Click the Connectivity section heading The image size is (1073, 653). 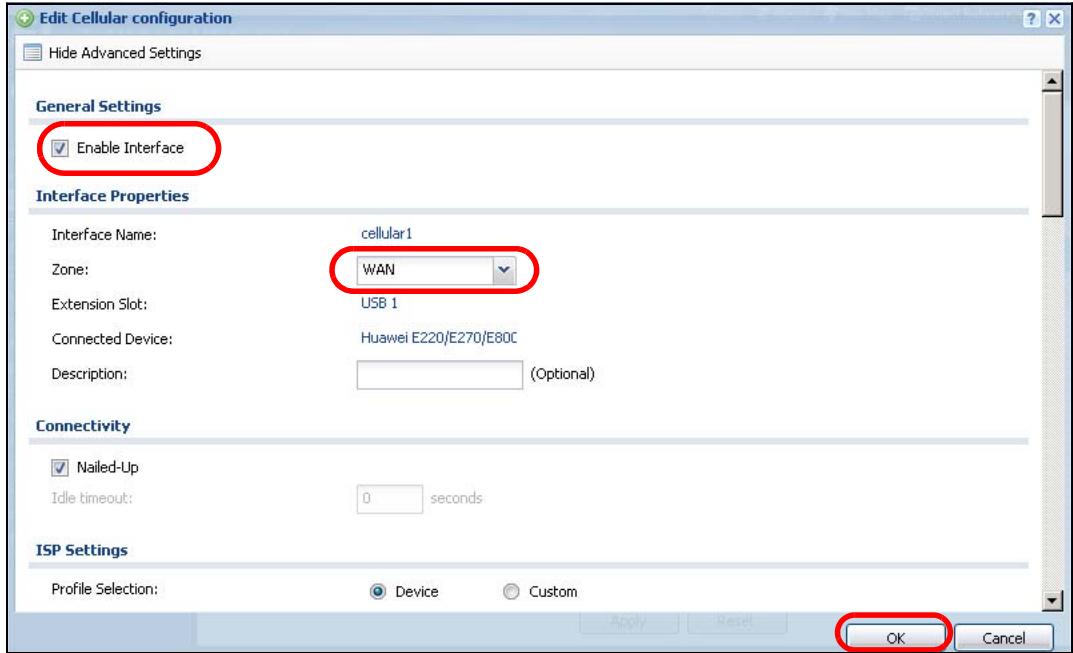point(83,426)
